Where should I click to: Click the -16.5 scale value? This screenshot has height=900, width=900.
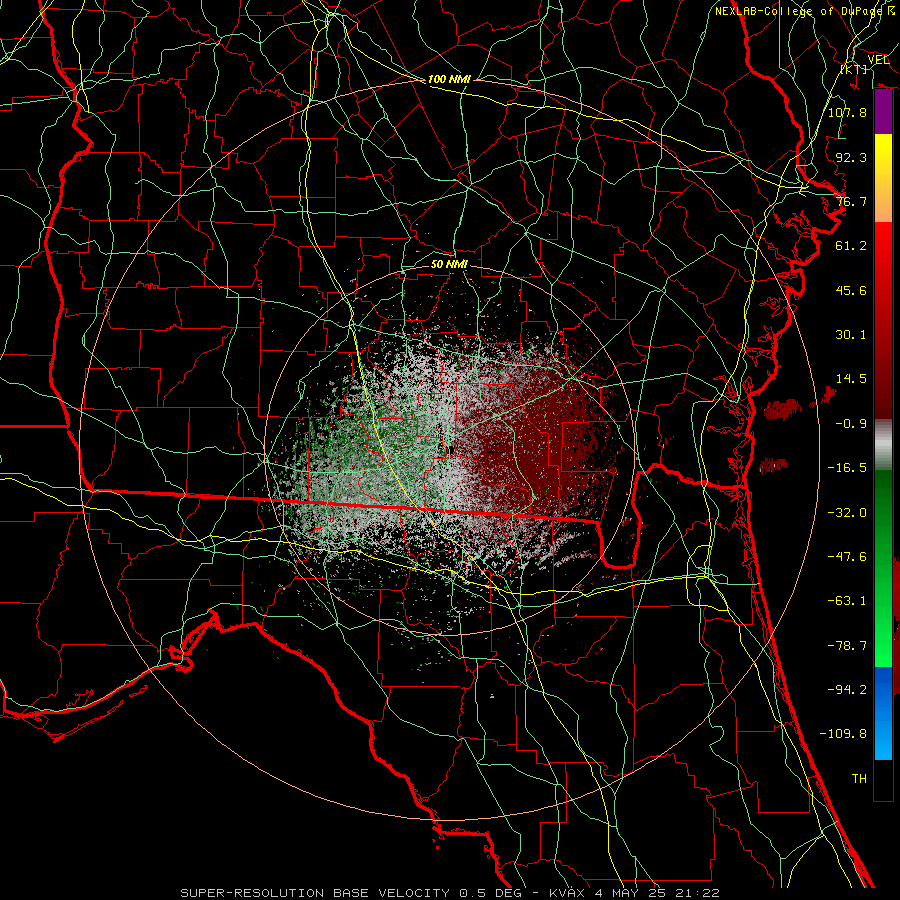[847, 468]
